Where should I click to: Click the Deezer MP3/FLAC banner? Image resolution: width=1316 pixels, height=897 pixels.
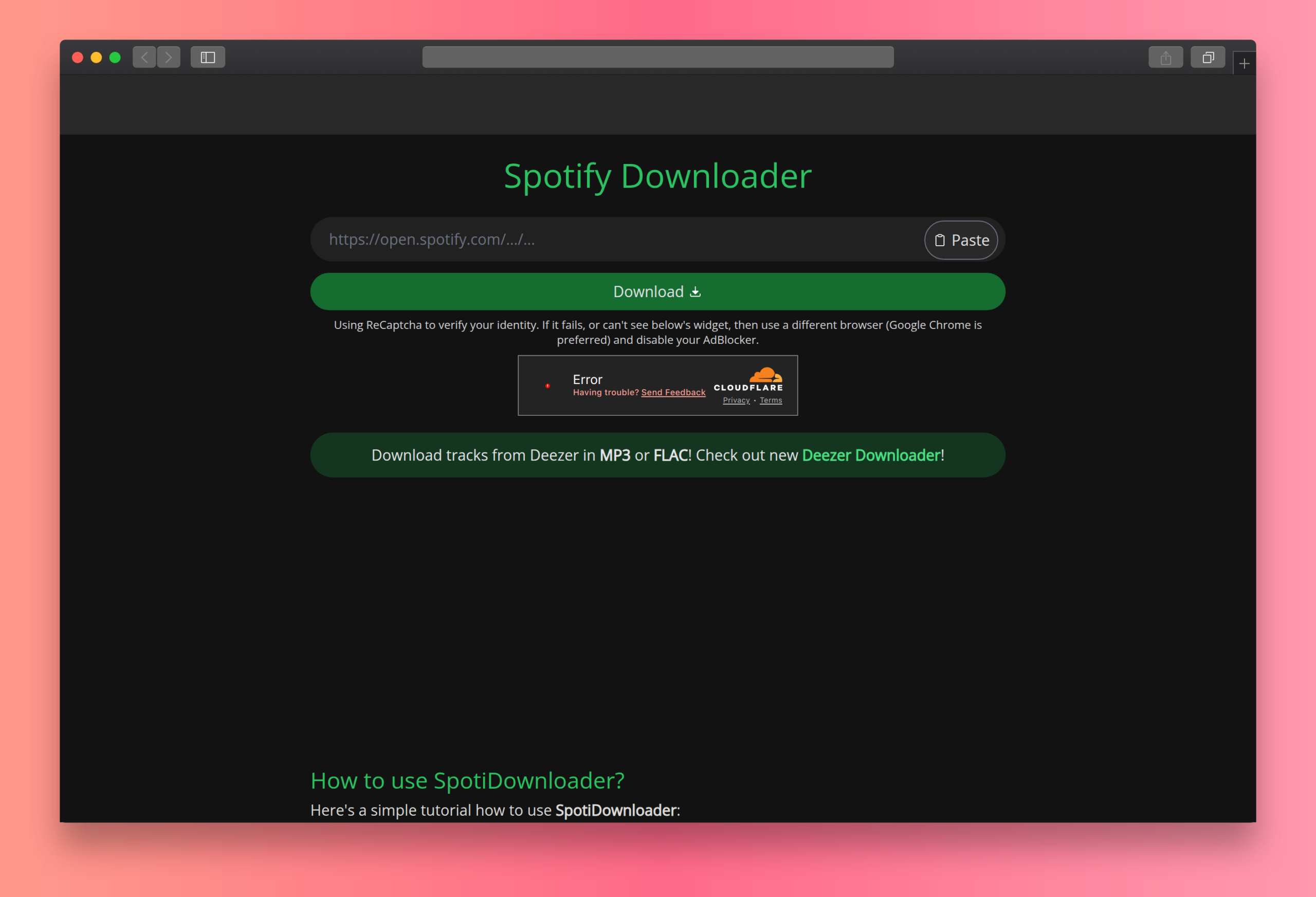(x=657, y=455)
